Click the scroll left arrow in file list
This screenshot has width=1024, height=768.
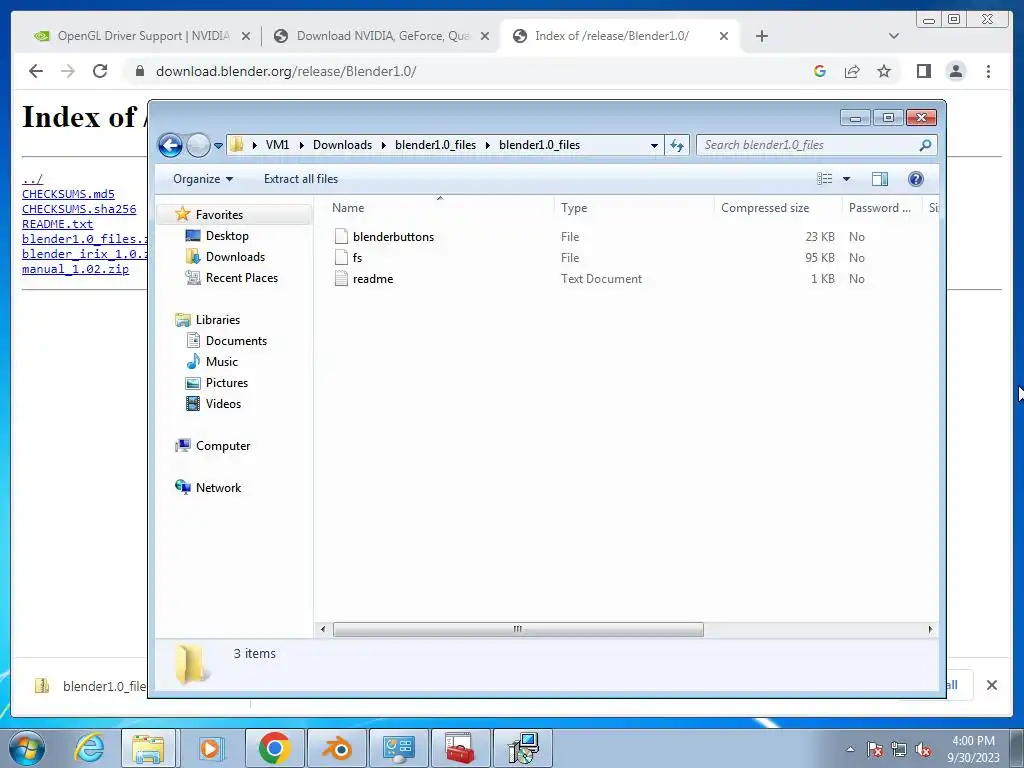(323, 630)
